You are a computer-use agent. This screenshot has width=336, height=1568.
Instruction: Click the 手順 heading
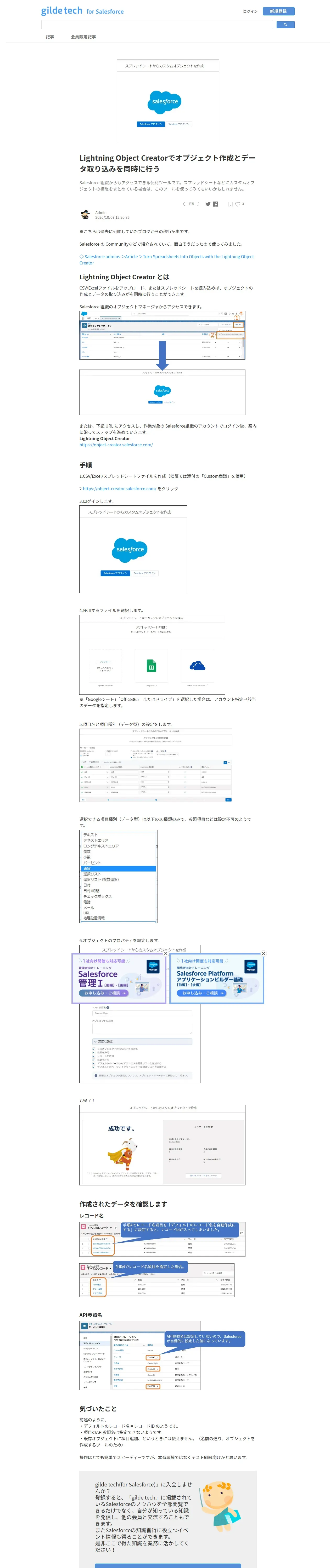(x=85, y=465)
